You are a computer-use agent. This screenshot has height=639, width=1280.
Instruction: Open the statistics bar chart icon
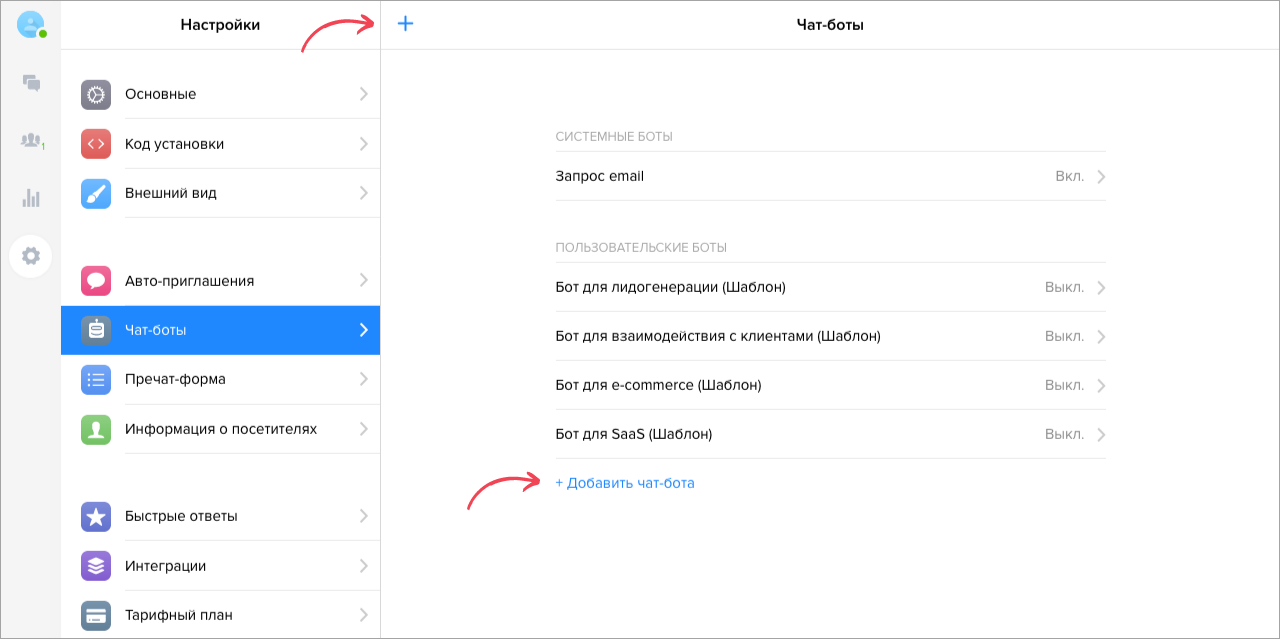tap(31, 198)
